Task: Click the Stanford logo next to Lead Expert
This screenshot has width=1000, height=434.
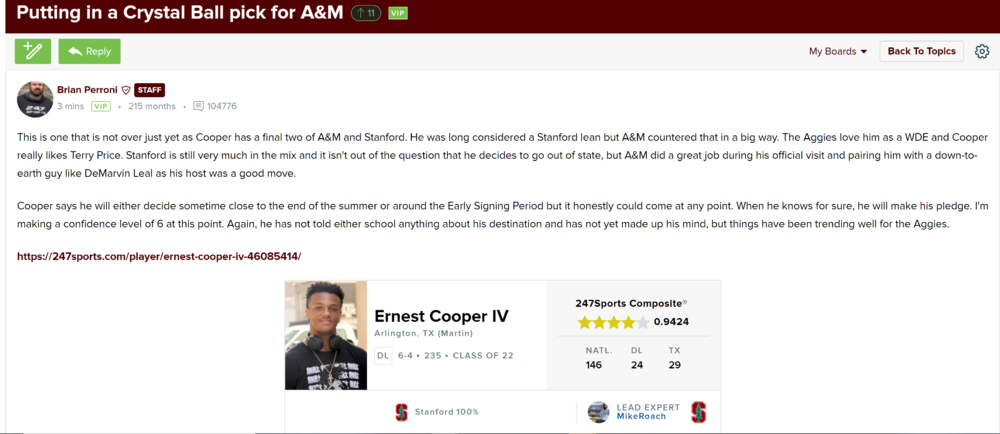Action: coord(698,412)
